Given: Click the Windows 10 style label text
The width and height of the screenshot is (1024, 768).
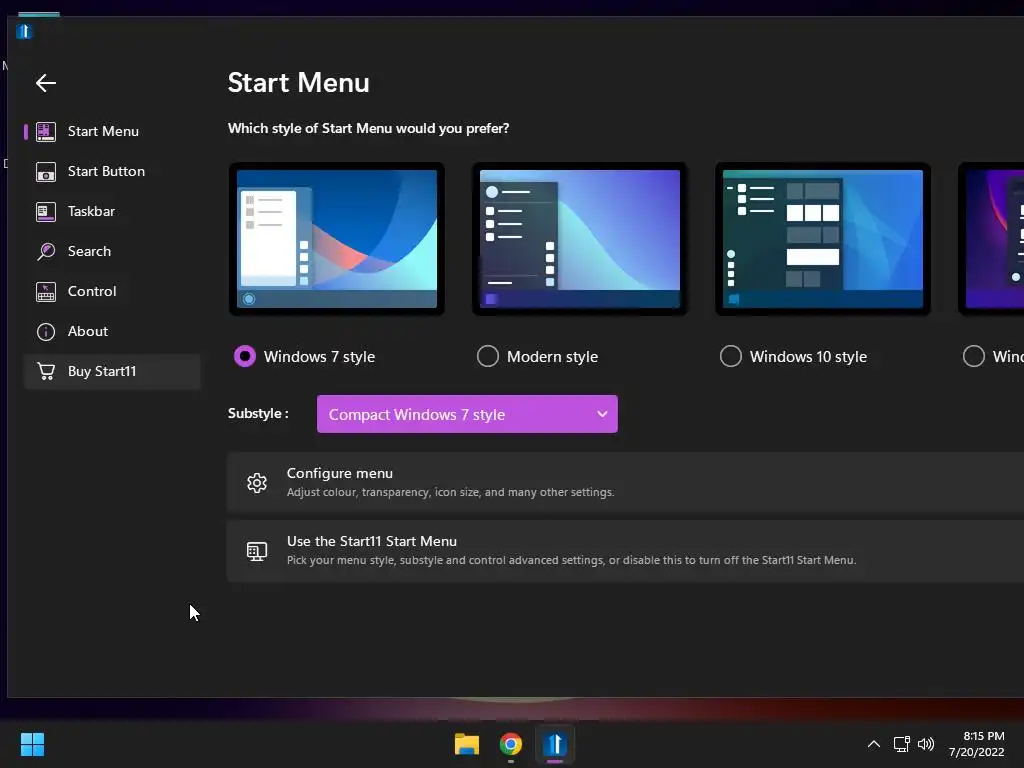Looking at the screenshot, I should tap(808, 357).
